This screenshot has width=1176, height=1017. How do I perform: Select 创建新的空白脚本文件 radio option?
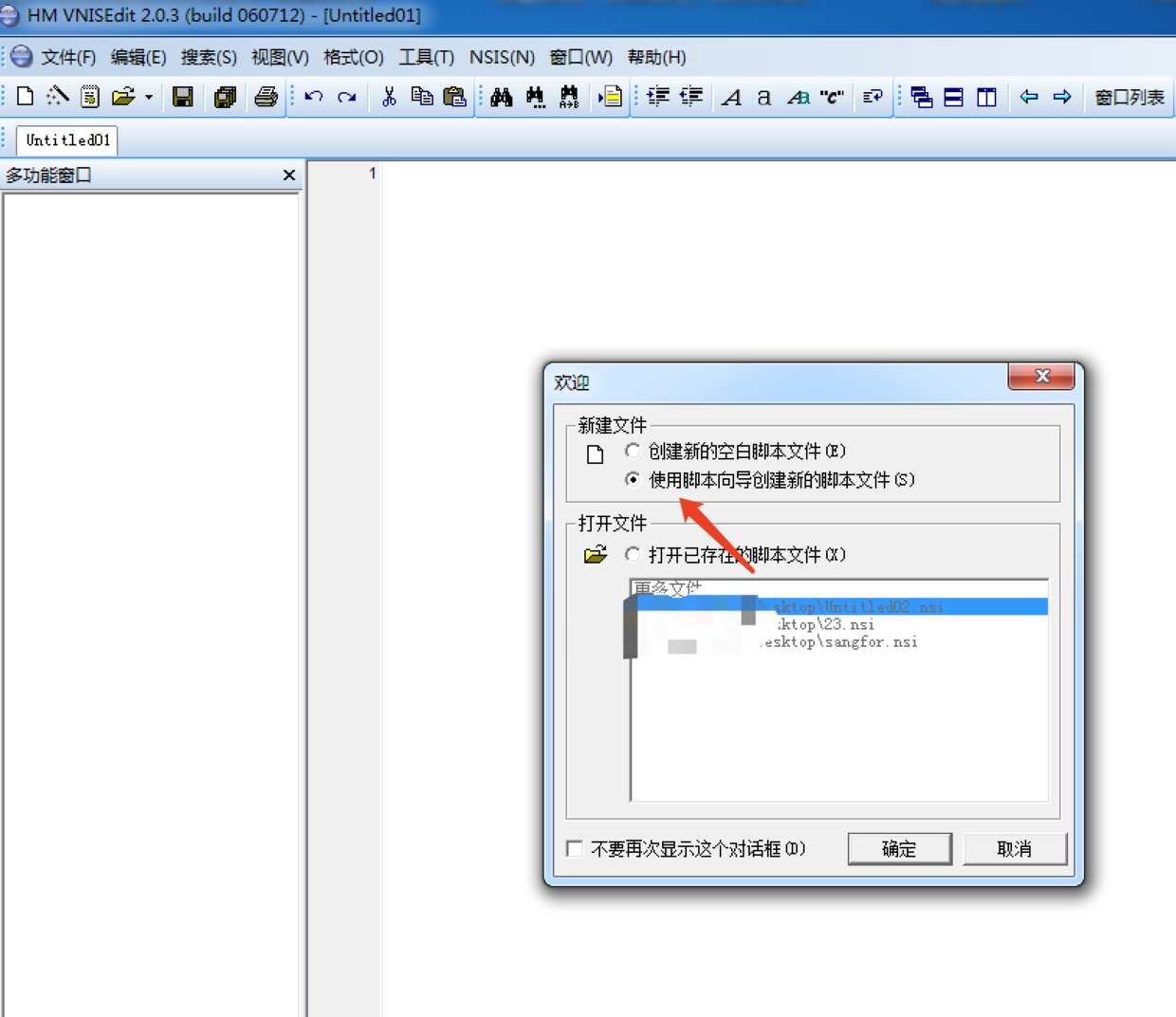(x=633, y=451)
